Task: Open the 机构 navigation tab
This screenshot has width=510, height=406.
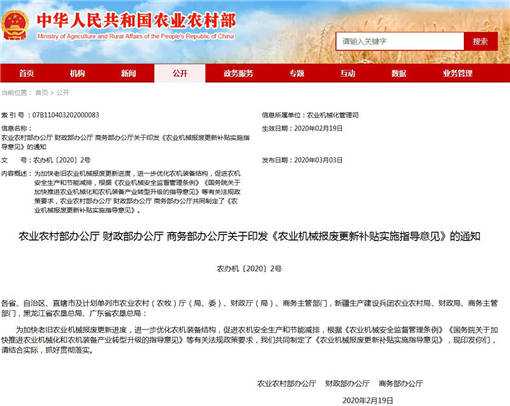Action: pos(77,73)
